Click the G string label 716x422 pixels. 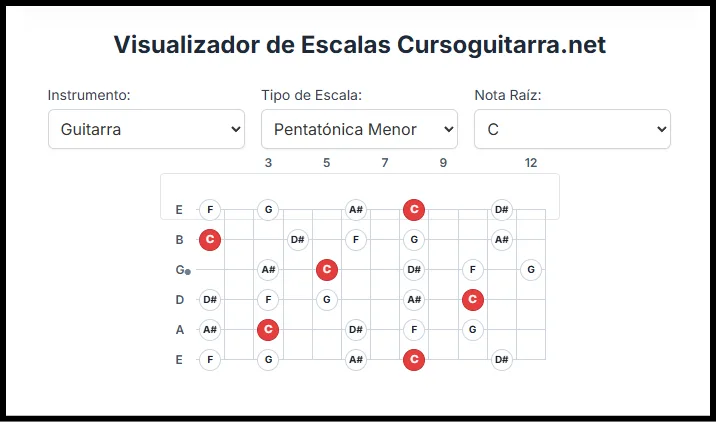pyautogui.click(x=180, y=270)
